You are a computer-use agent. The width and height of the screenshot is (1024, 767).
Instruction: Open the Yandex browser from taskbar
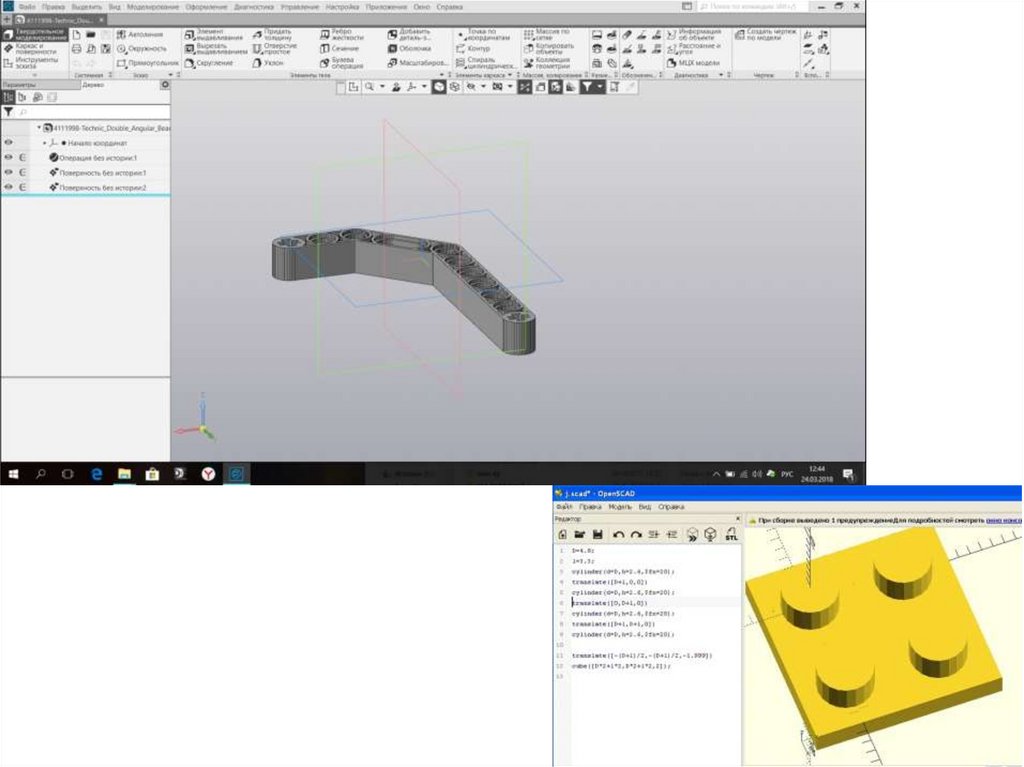pos(208,473)
